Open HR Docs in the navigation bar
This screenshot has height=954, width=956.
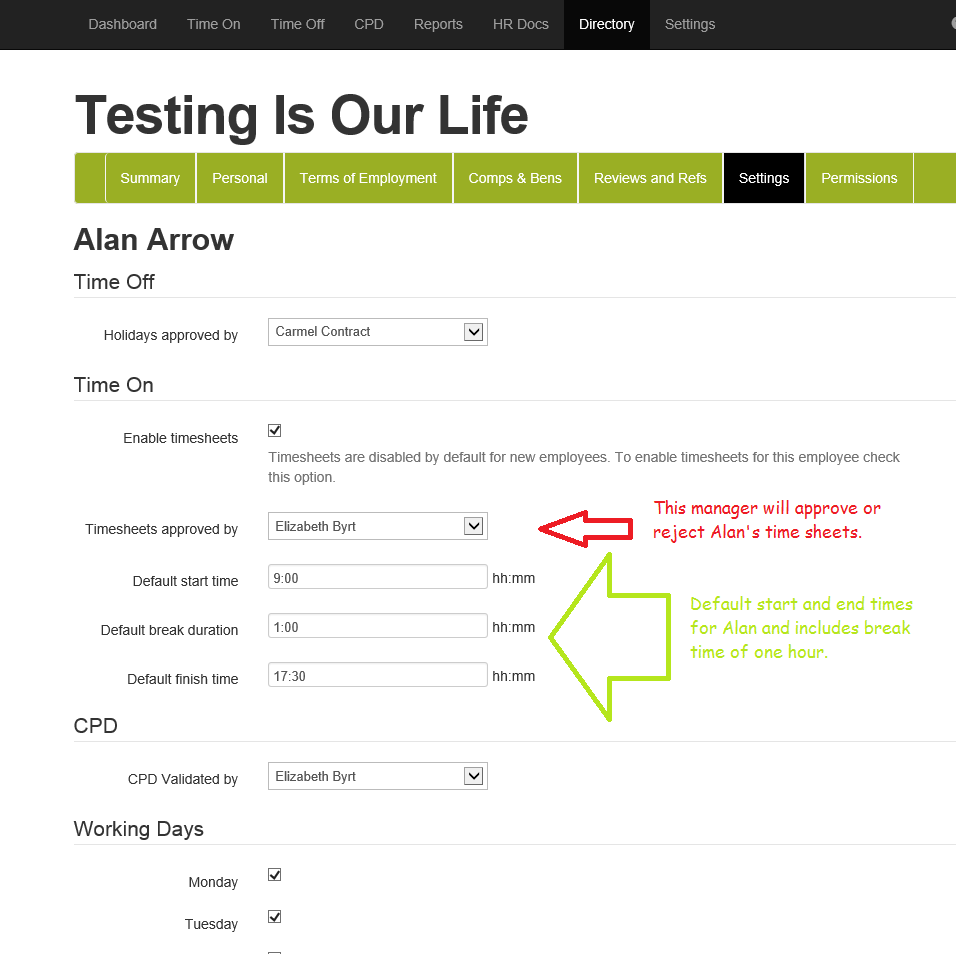pos(520,24)
